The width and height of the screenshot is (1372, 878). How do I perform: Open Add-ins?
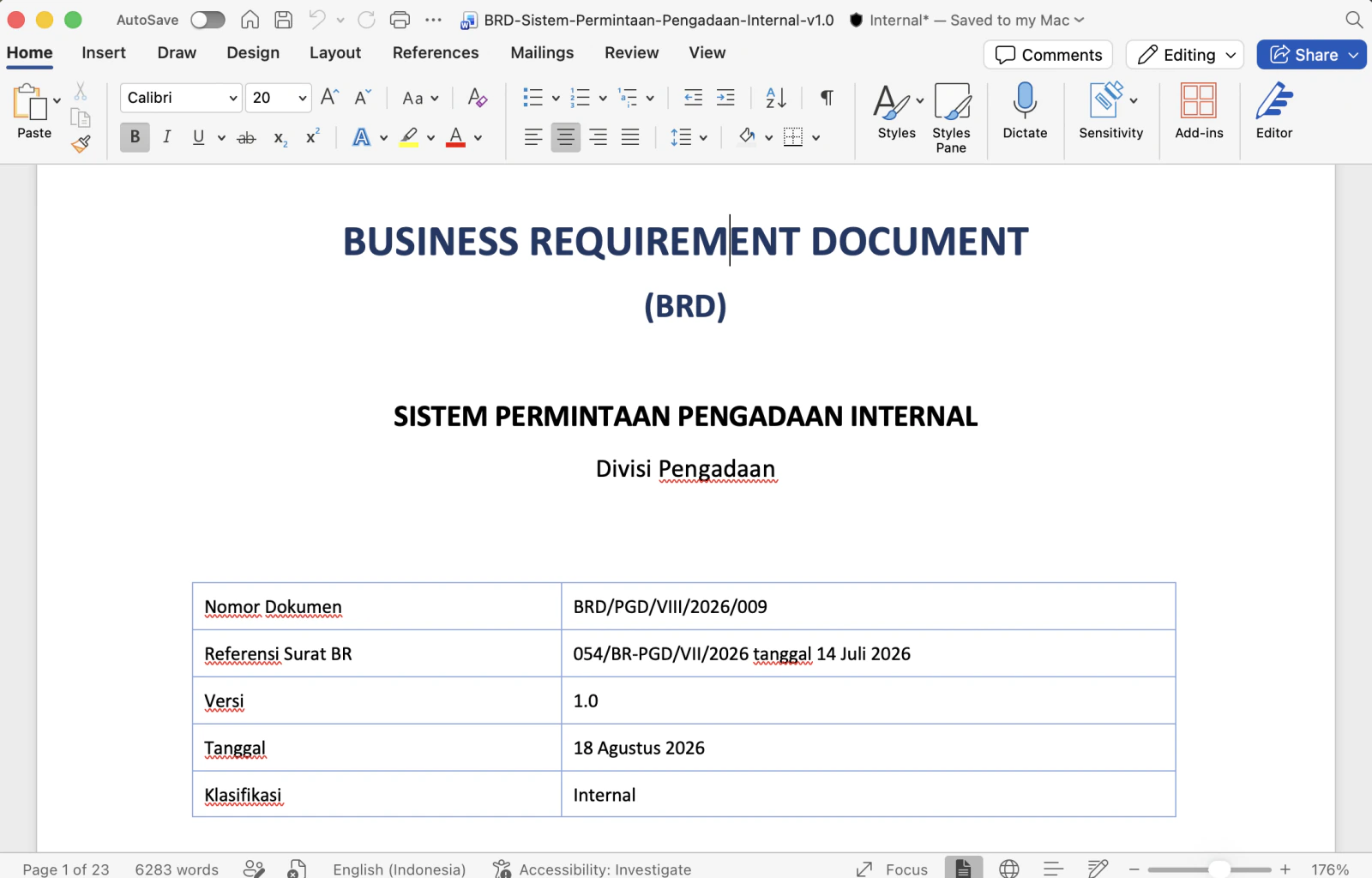1199,111
